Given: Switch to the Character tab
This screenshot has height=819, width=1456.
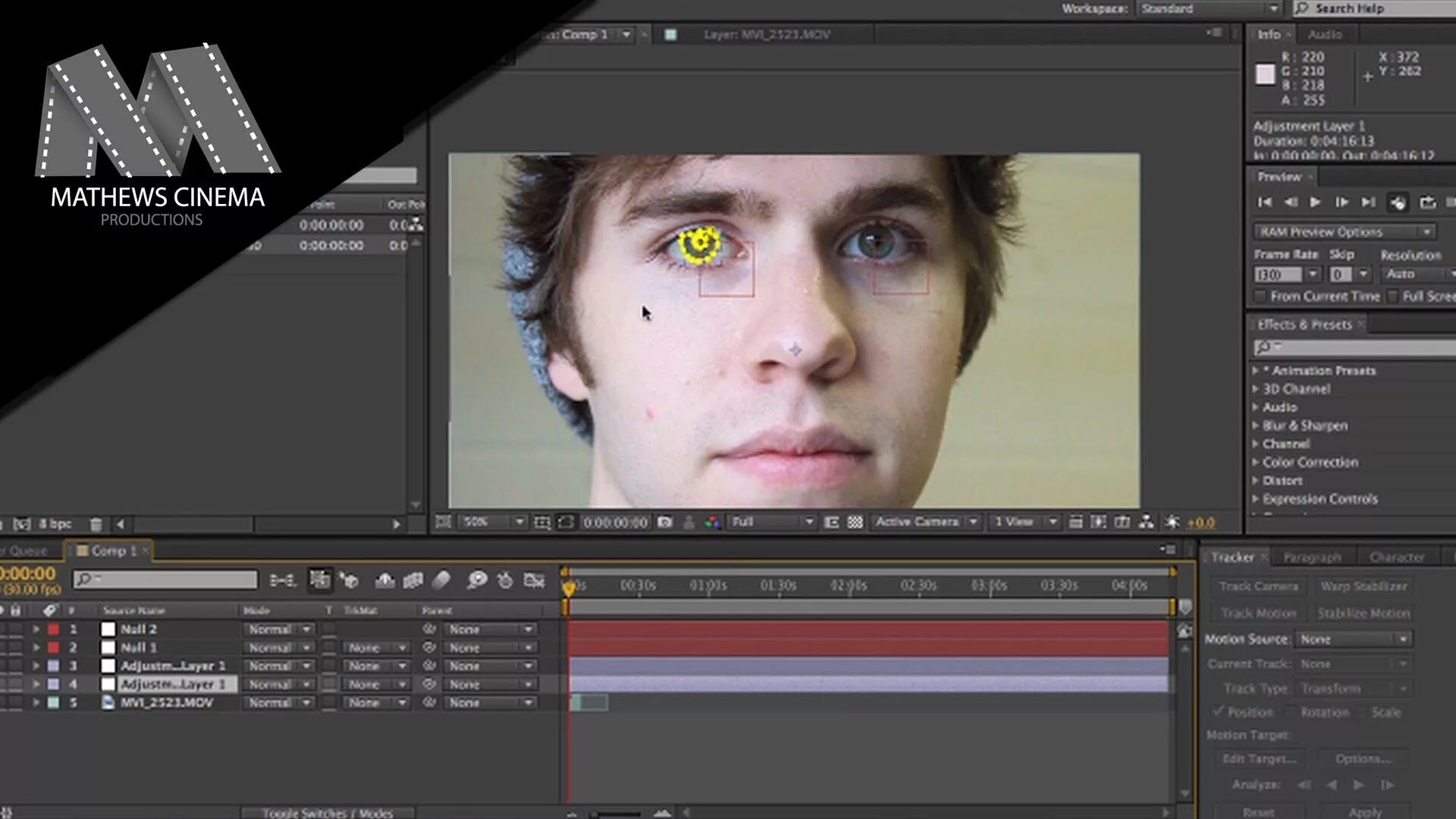Looking at the screenshot, I should point(1396,557).
